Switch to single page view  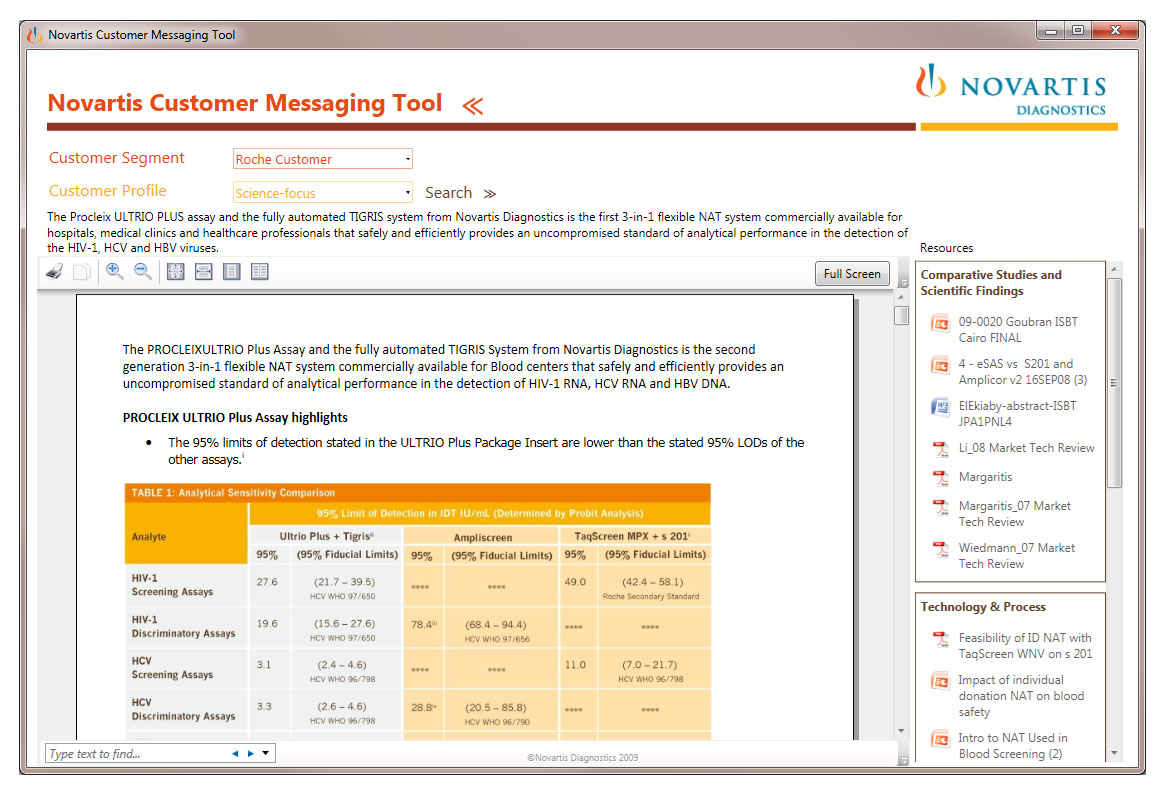tap(232, 272)
